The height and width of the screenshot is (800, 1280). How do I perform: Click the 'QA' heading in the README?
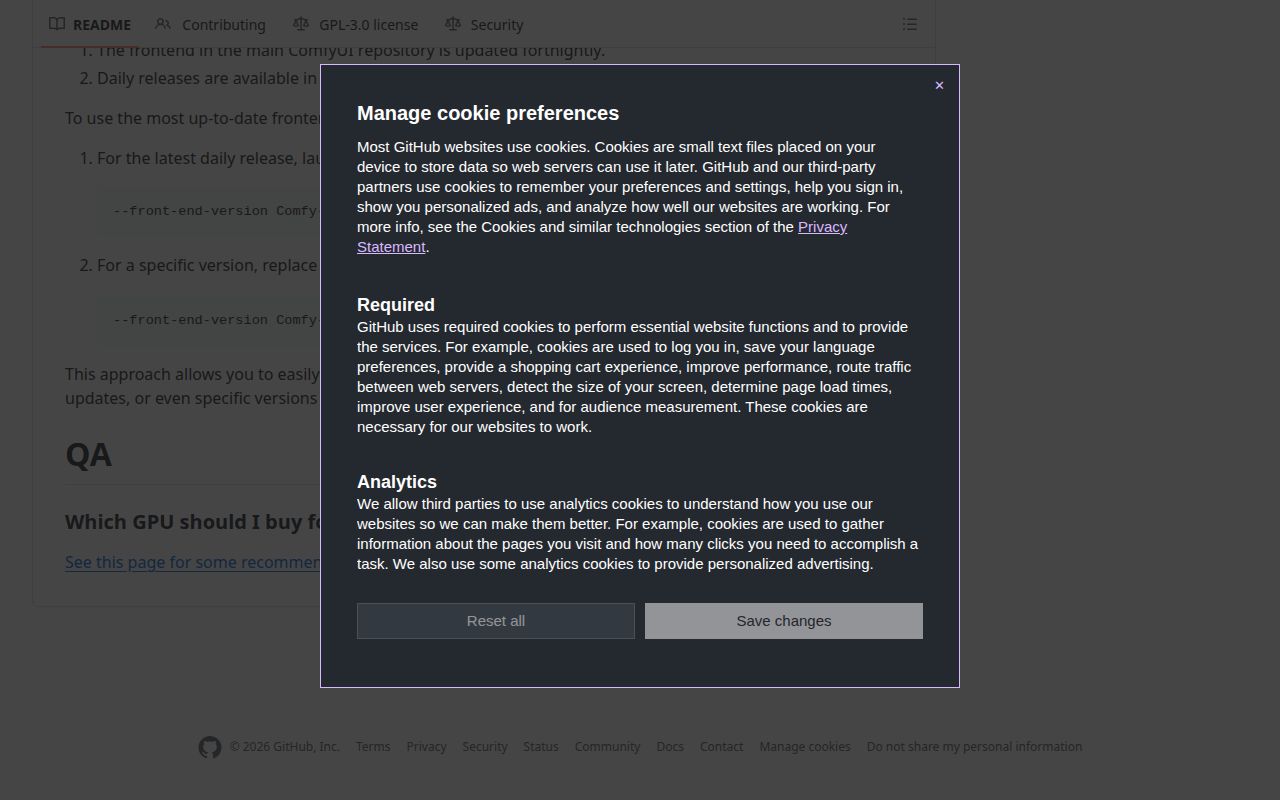[88, 455]
